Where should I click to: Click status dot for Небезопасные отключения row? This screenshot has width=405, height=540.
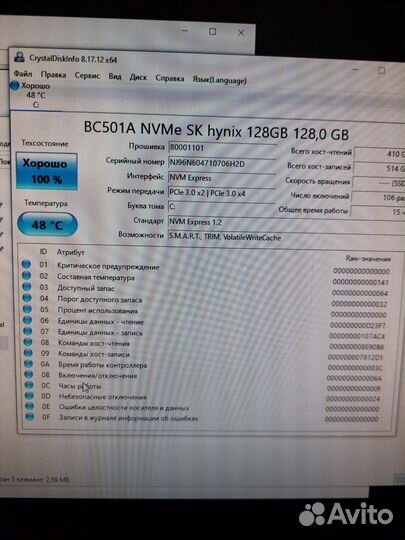tap(29, 395)
